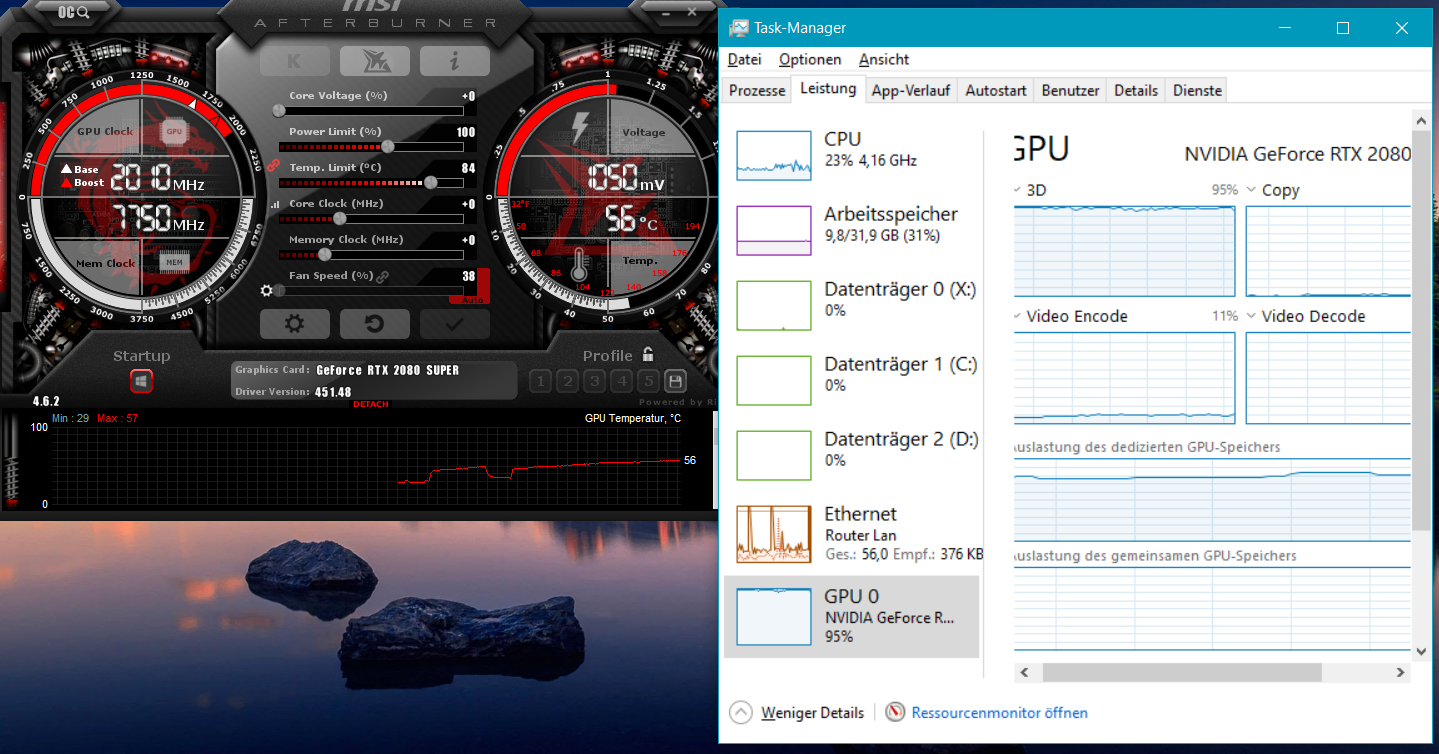The width and height of the screenshot is (1439, 754).
Task: Click the GPU chip icon in clock gauge
Action: (x=174, y=131)
